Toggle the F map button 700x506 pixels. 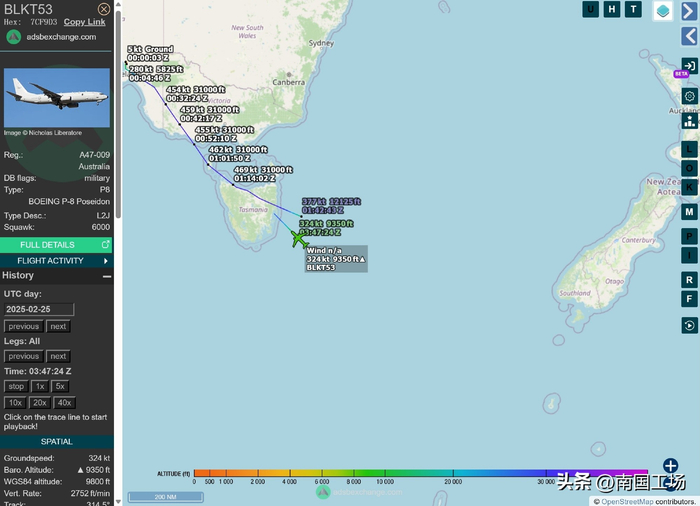tap(689, 299)
